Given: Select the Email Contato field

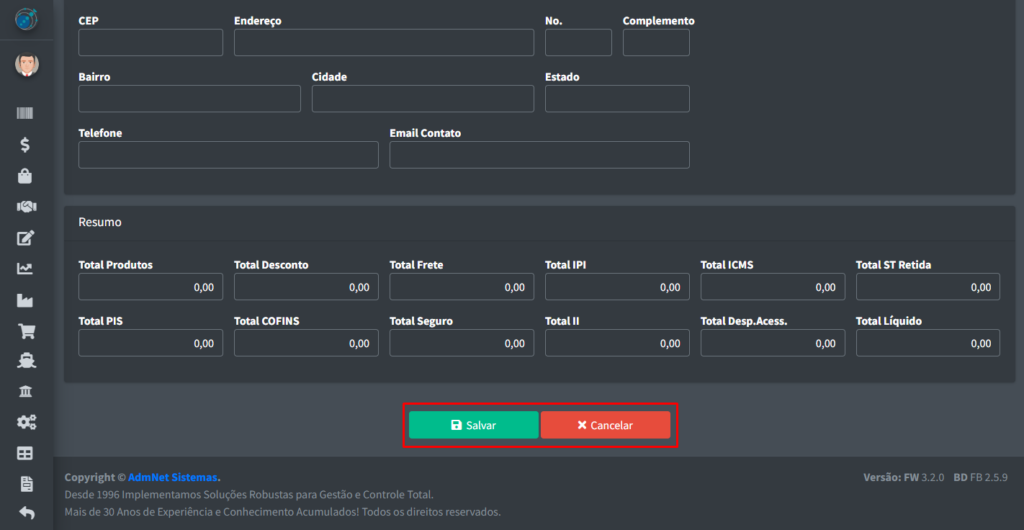Looking at the screenshot, I should tap(539, 155).
